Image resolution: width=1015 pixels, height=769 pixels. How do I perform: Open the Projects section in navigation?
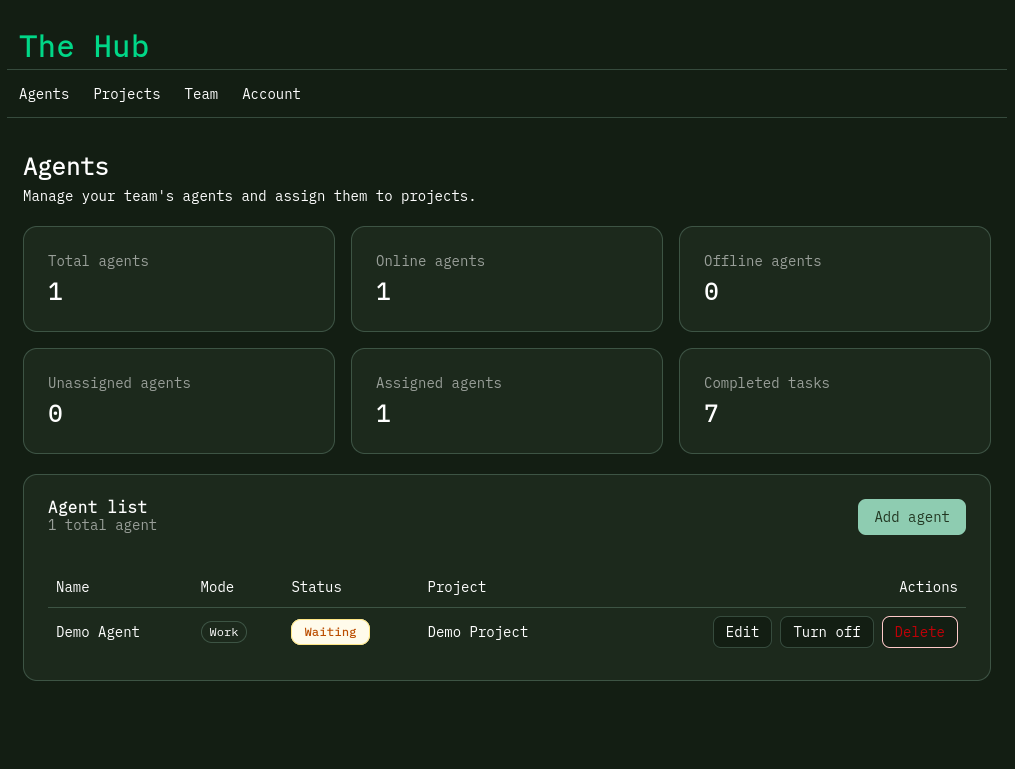tap(126, 93)
